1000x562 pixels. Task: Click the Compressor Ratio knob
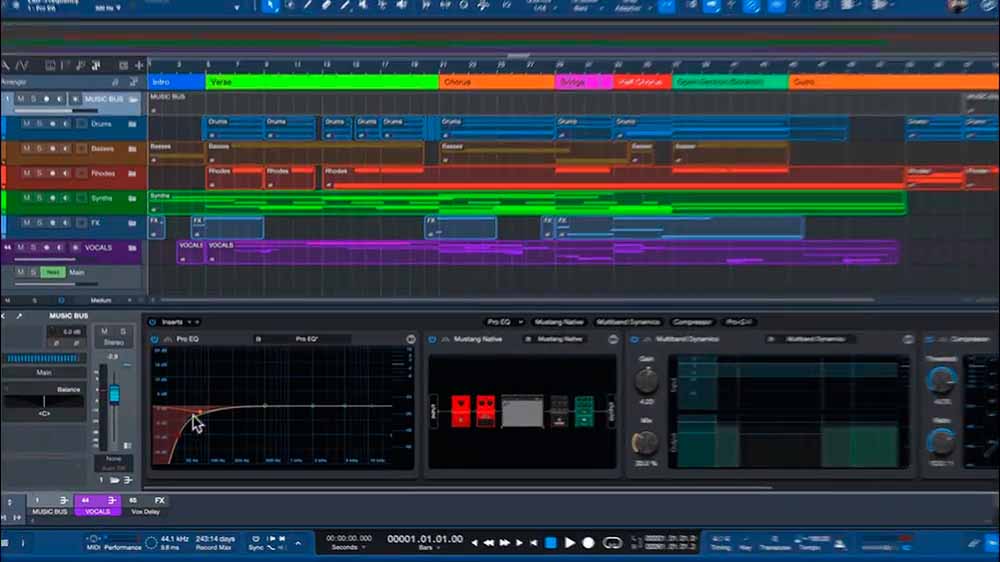(941, 441)
